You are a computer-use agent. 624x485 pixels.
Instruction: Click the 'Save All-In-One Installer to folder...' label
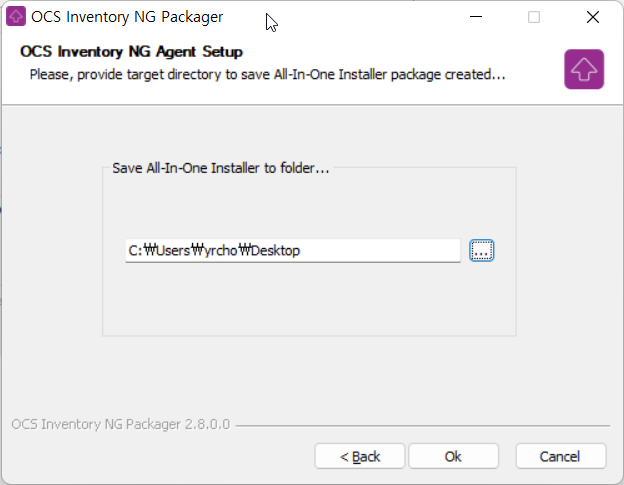coord(221,168)
